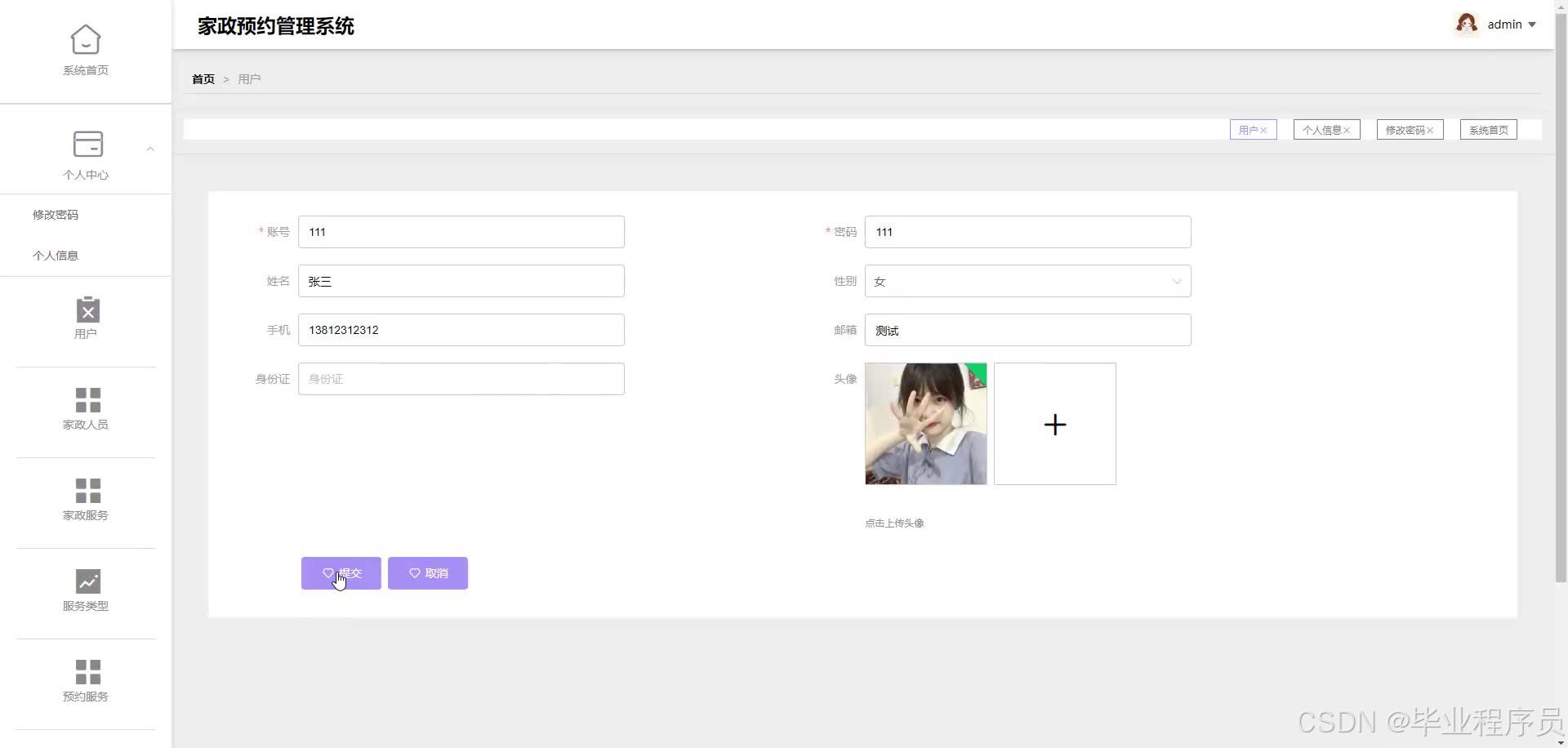
Task: Open the 预约服务 grid icon
Action: (87, 672)
